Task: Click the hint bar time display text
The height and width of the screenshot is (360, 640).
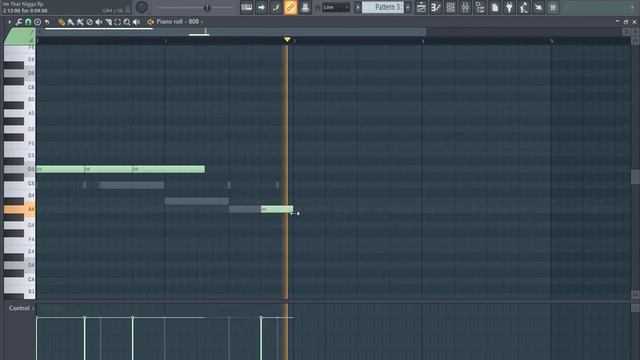Action: point(25,11)
